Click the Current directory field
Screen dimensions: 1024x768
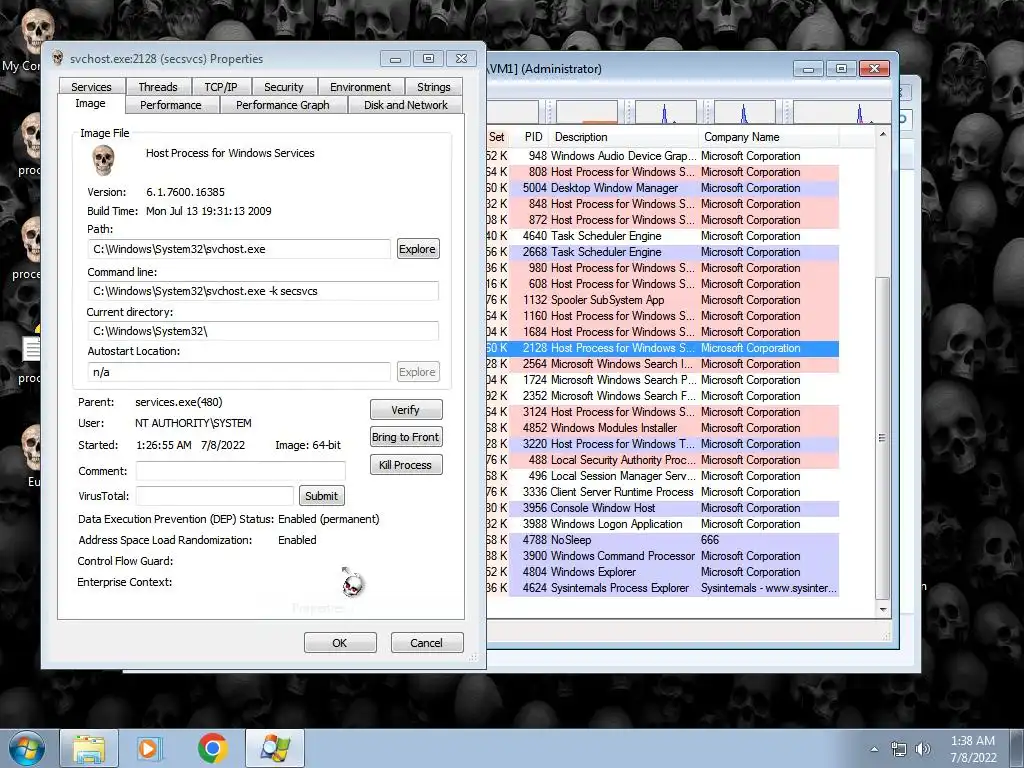pyautogui.click(x=263, y=331)
